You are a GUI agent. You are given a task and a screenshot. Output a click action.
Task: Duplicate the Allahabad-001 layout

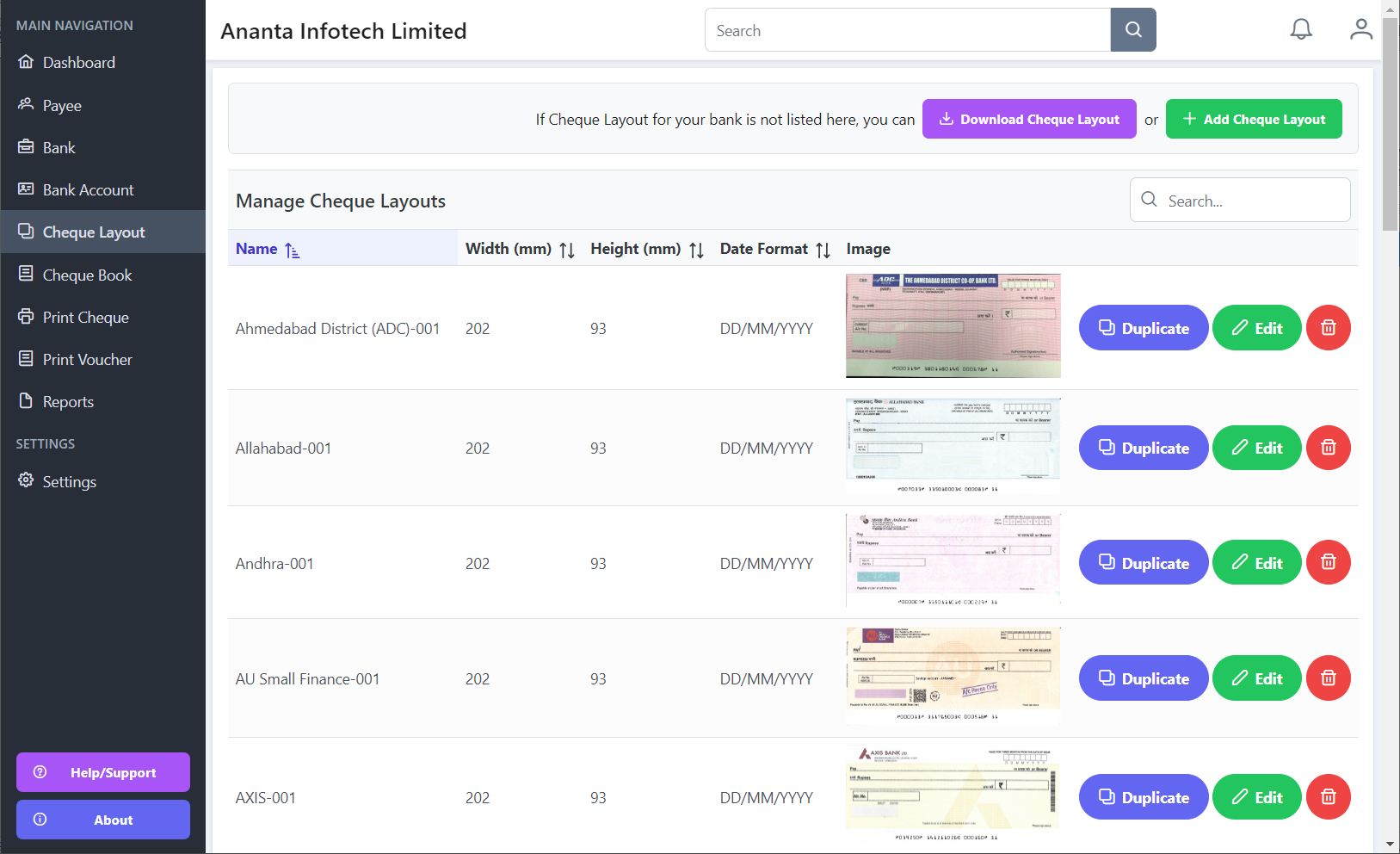1144,448
